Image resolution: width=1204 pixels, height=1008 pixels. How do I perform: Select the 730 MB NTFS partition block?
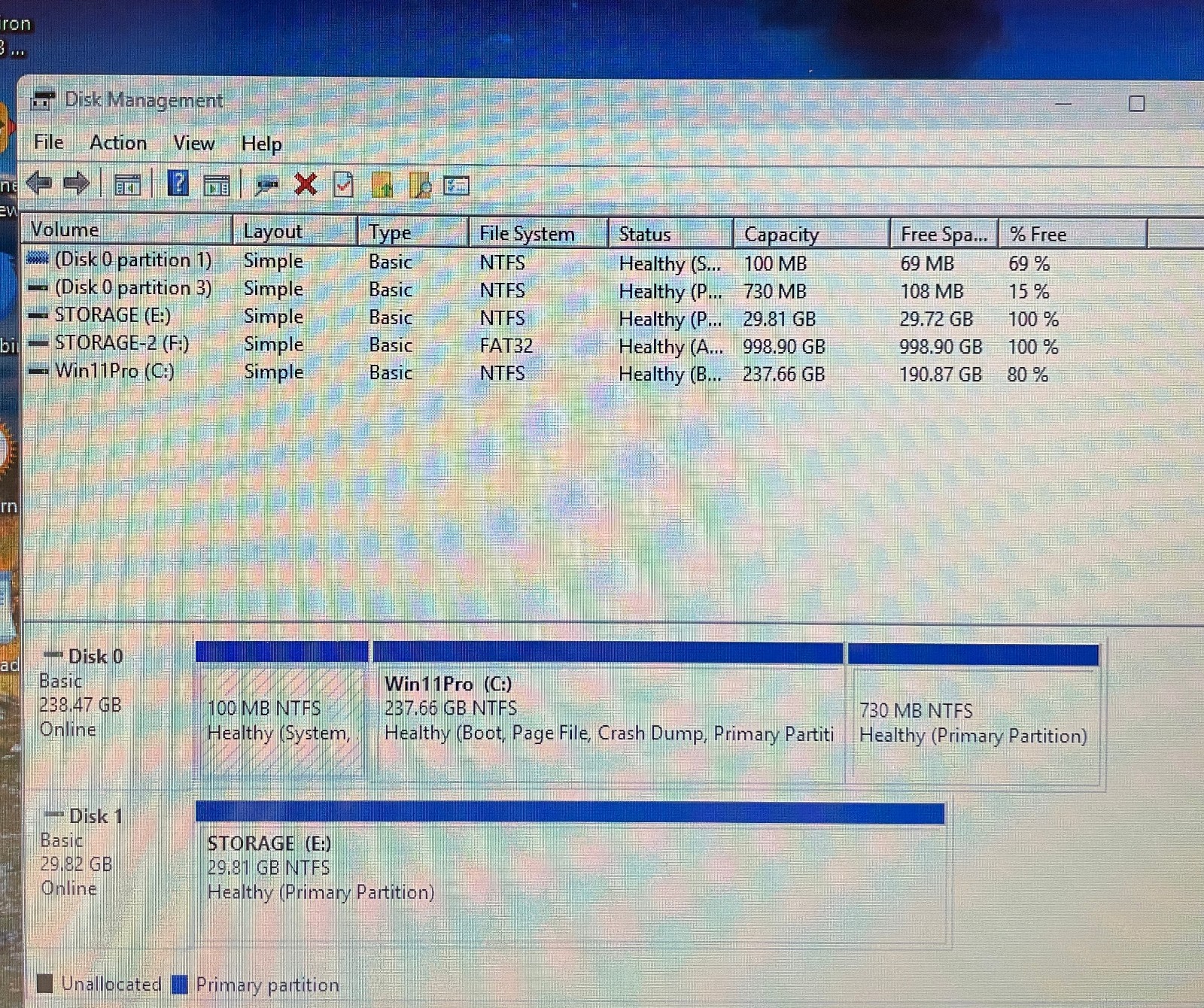click(974, 714)
